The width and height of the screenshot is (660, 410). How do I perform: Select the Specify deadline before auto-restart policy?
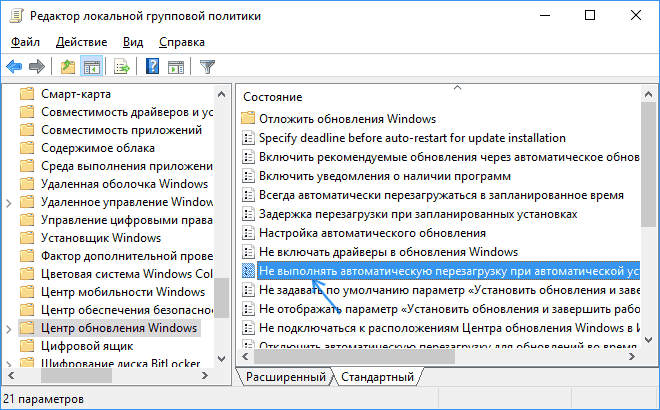(412, 138)
